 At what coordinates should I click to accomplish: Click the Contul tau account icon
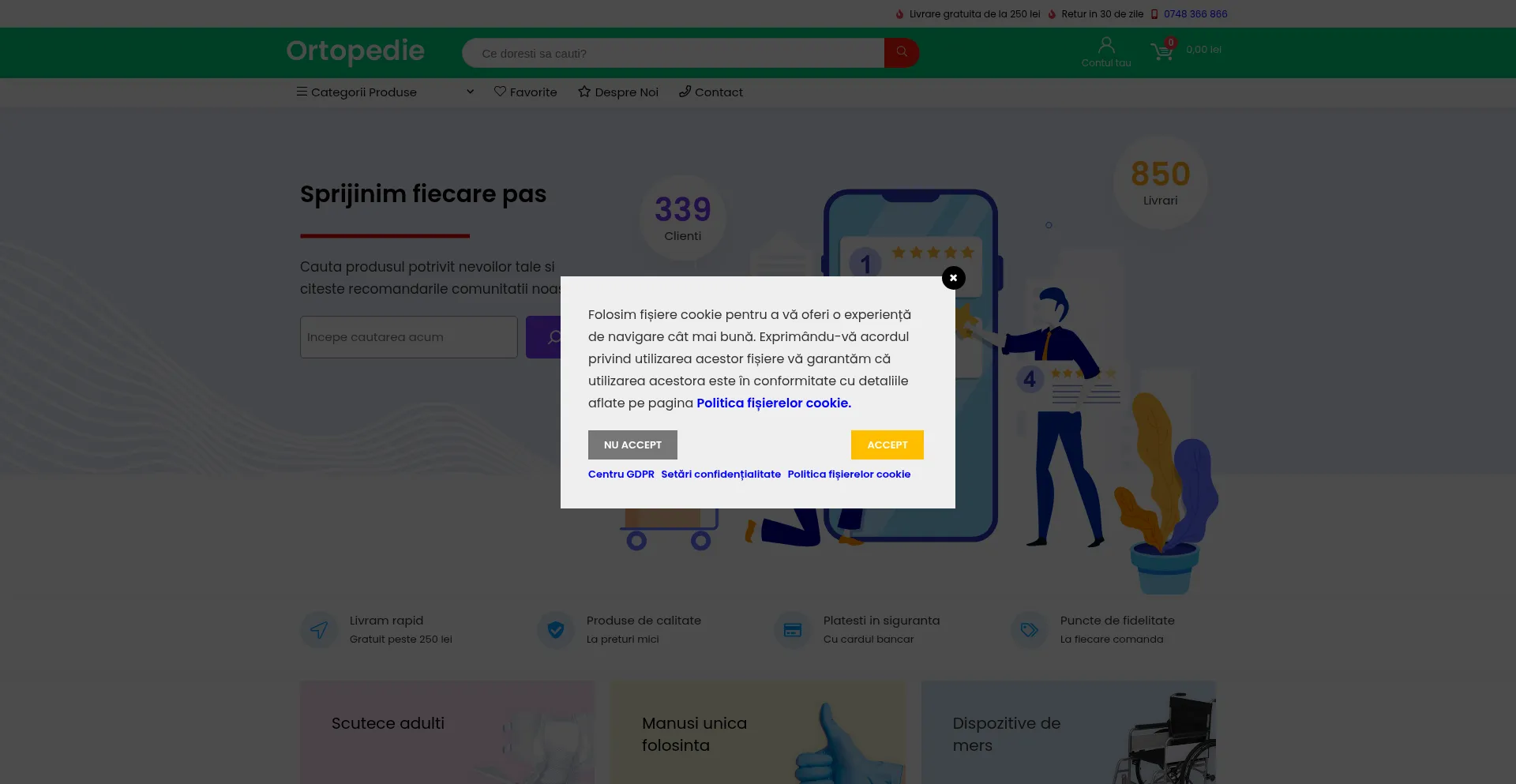(x=1105, y=45)
